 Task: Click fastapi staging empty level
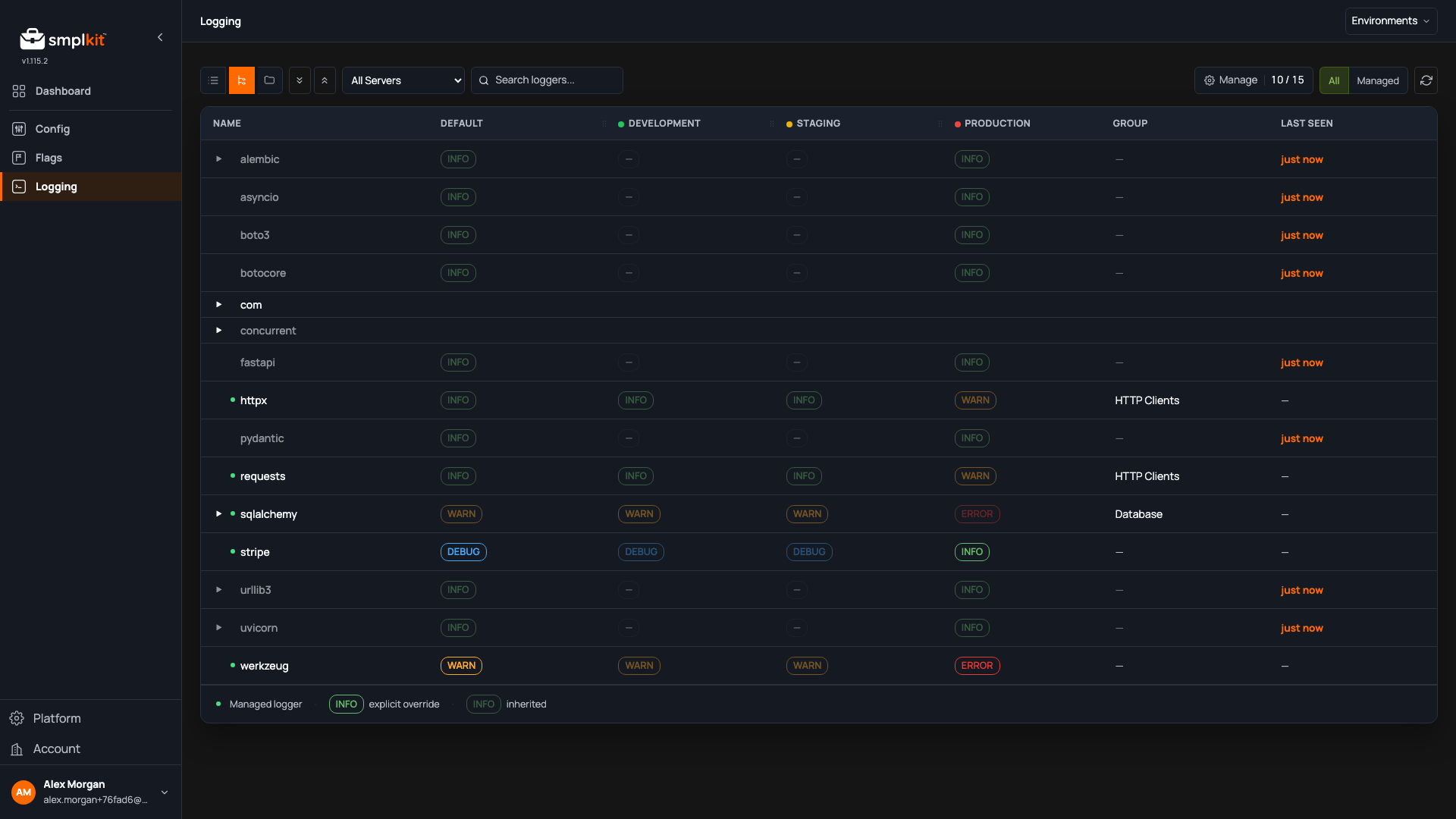[x=797, y=362]
